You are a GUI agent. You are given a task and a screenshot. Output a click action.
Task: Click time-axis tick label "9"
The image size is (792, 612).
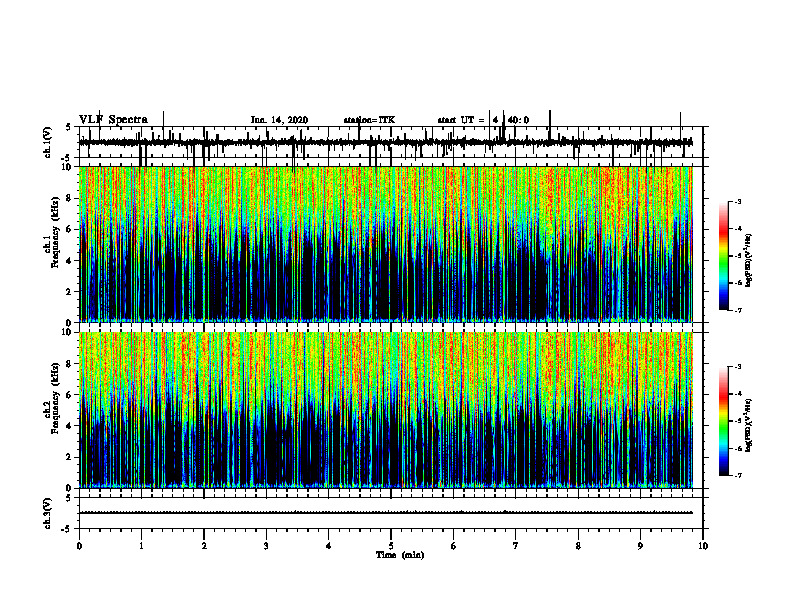pyautogui.click(x=640, y=546)
